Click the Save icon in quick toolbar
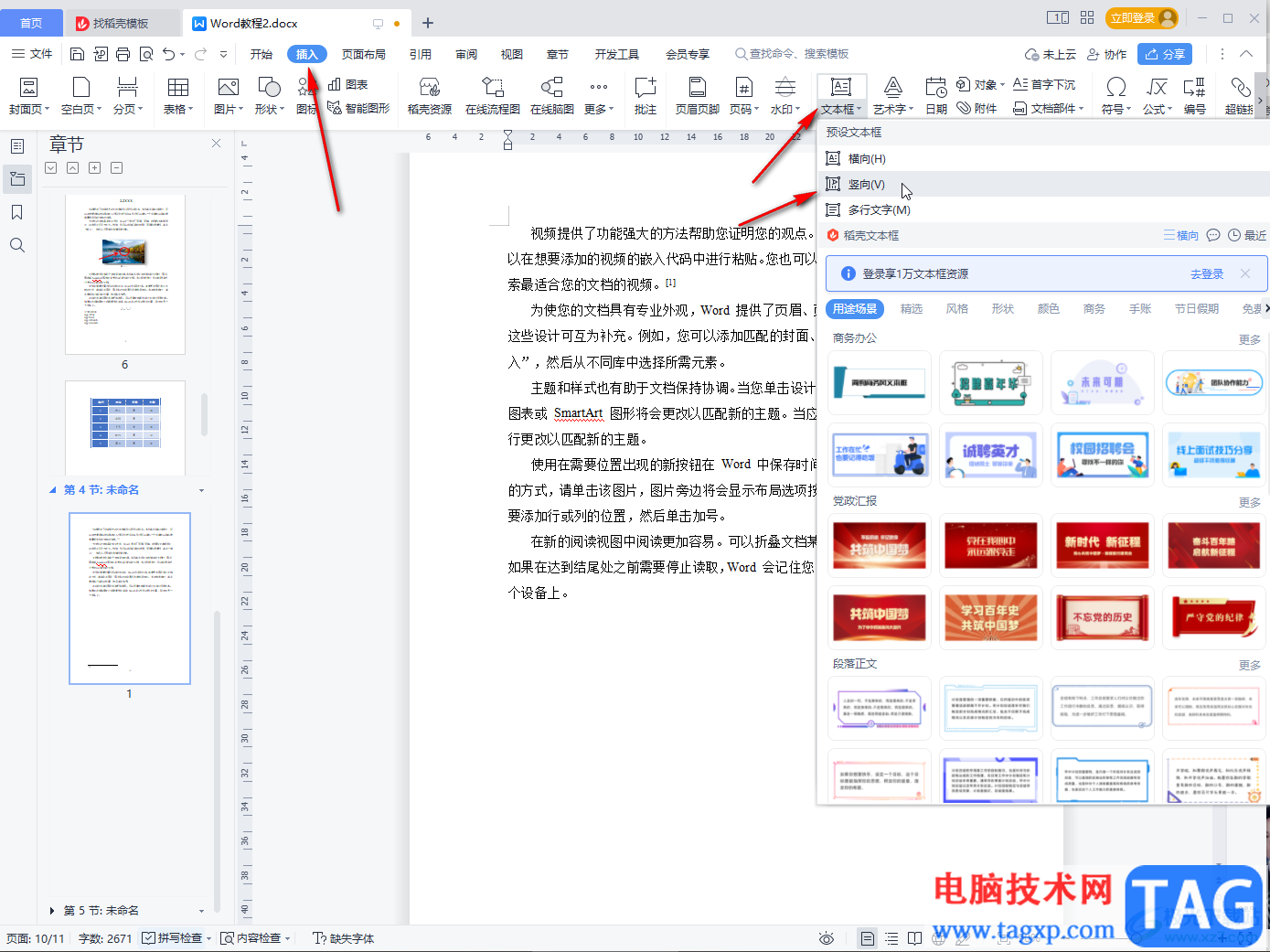1270x952 pixels. 77,54
